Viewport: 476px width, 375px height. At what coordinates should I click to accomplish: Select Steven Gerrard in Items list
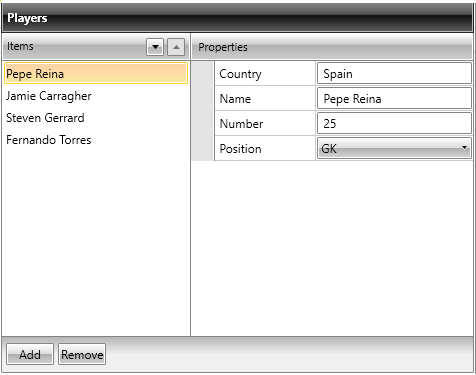[96, 118]
